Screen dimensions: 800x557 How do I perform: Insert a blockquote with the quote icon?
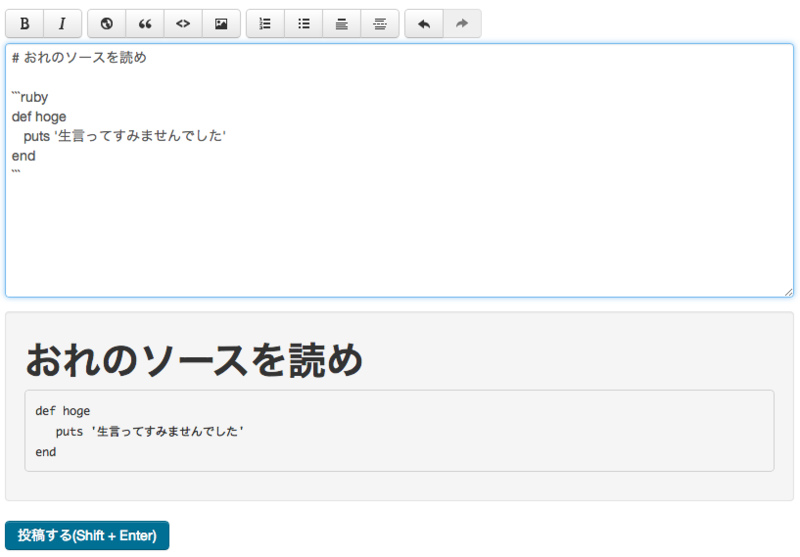pyautogui.click(x=145, y=23)
